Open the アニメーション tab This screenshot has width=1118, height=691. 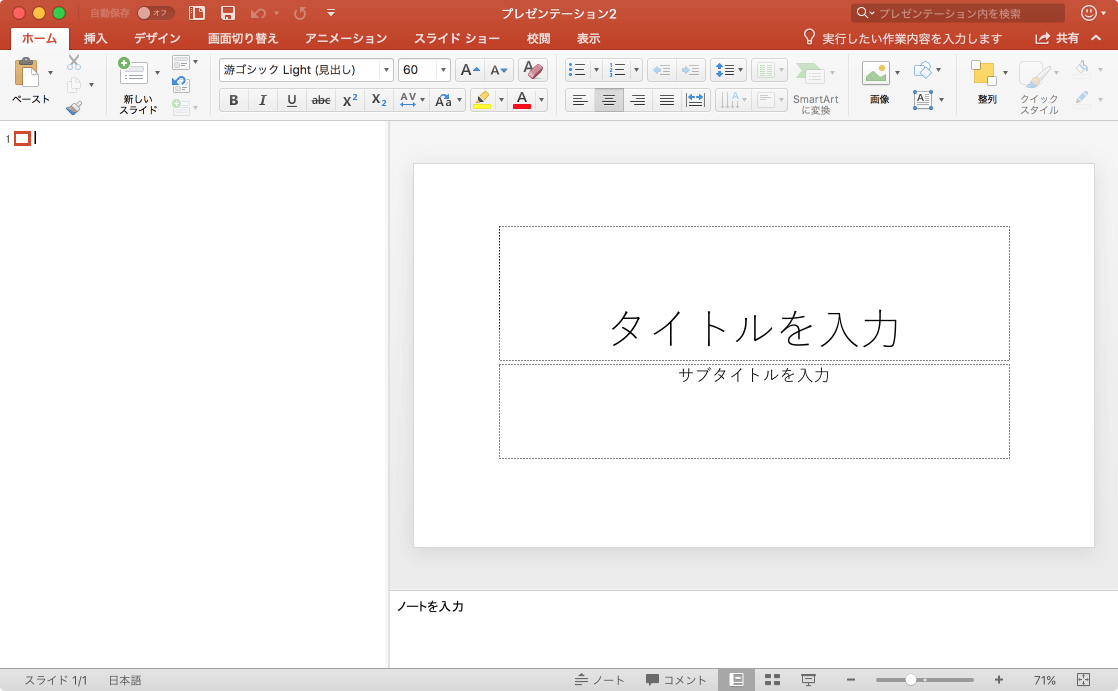(x=346, y=39)
